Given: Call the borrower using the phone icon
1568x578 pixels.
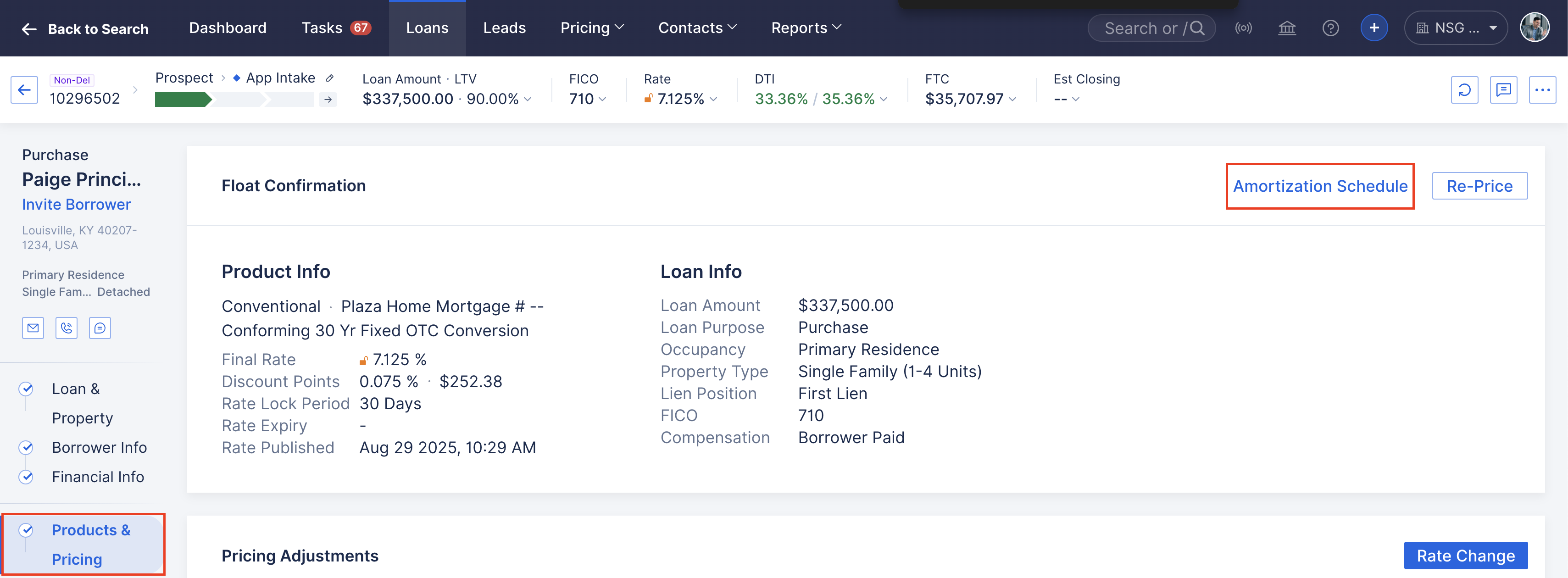Looking at the screenshot, I should click(67, 328).
